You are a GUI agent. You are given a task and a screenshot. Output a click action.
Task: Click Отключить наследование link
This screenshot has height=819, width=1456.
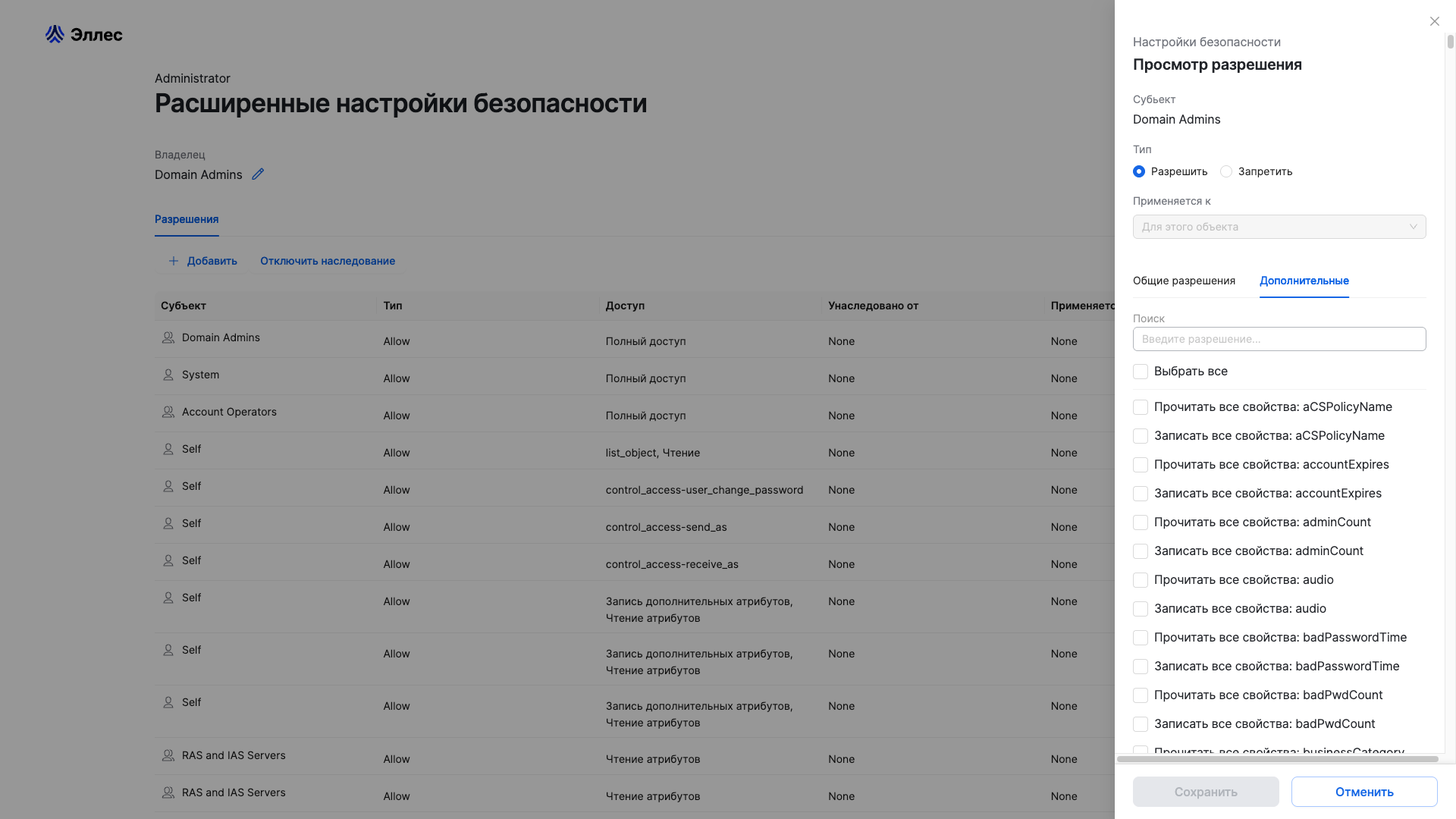(328, 261)
